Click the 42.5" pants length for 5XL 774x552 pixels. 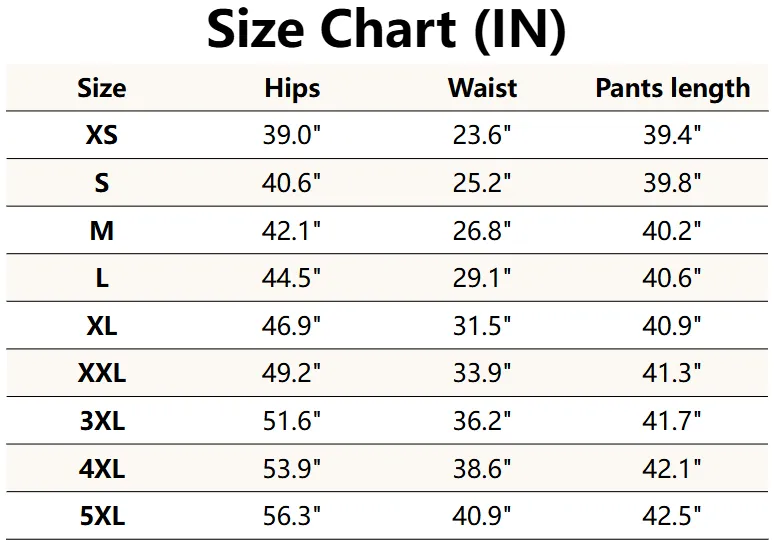pyautogui.click(x=672, y=516)
